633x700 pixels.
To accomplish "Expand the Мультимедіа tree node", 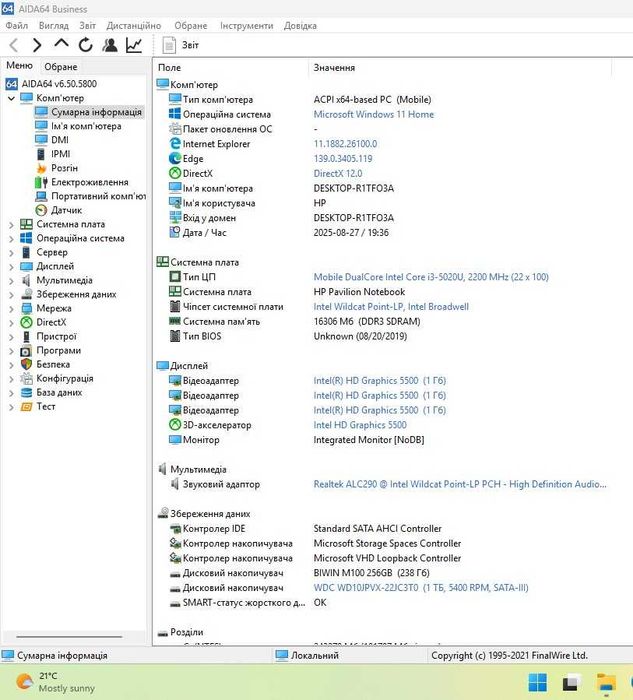I will click(x=11, y=281).
